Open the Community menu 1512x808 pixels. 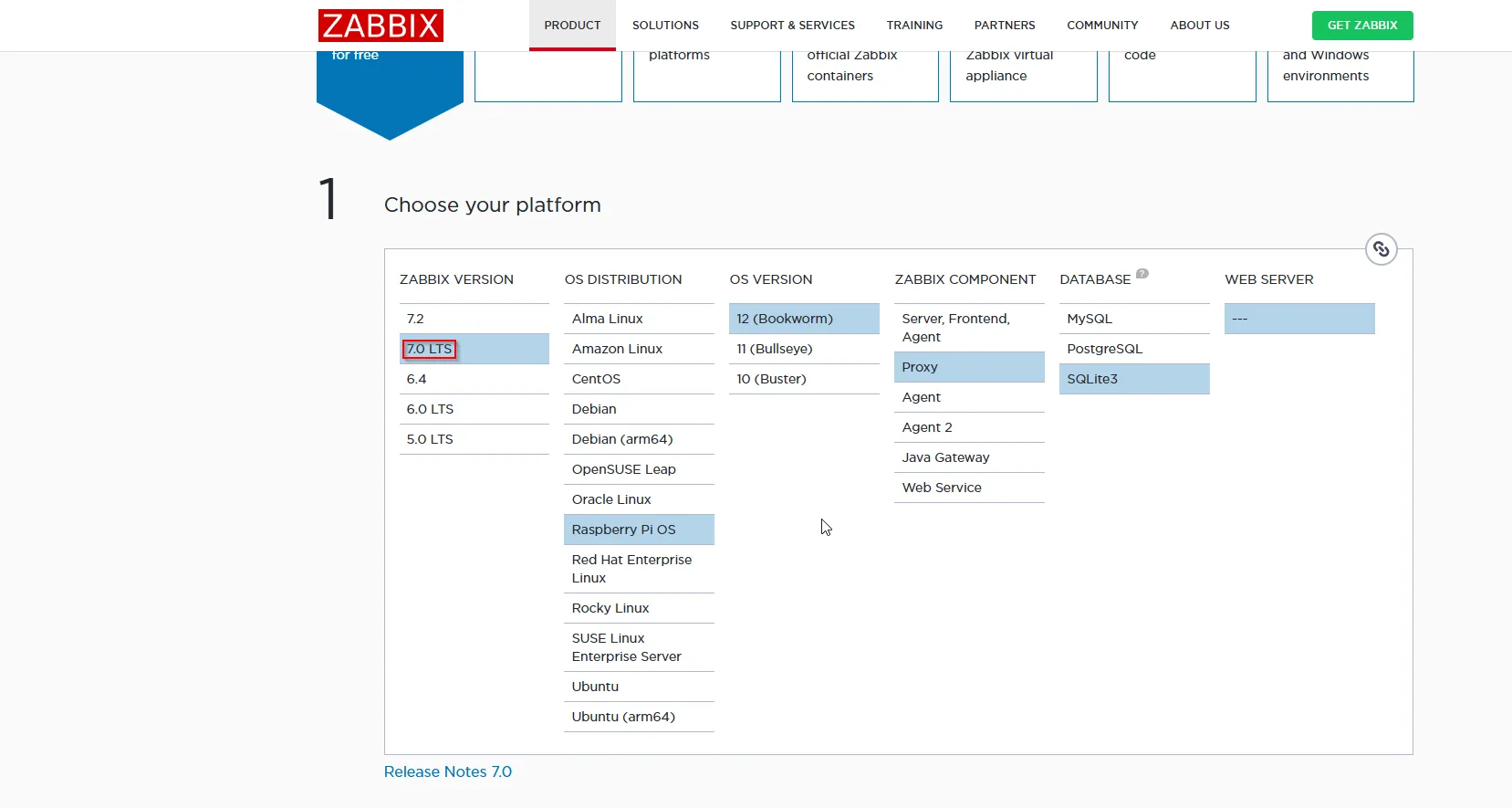[1102, 26]
